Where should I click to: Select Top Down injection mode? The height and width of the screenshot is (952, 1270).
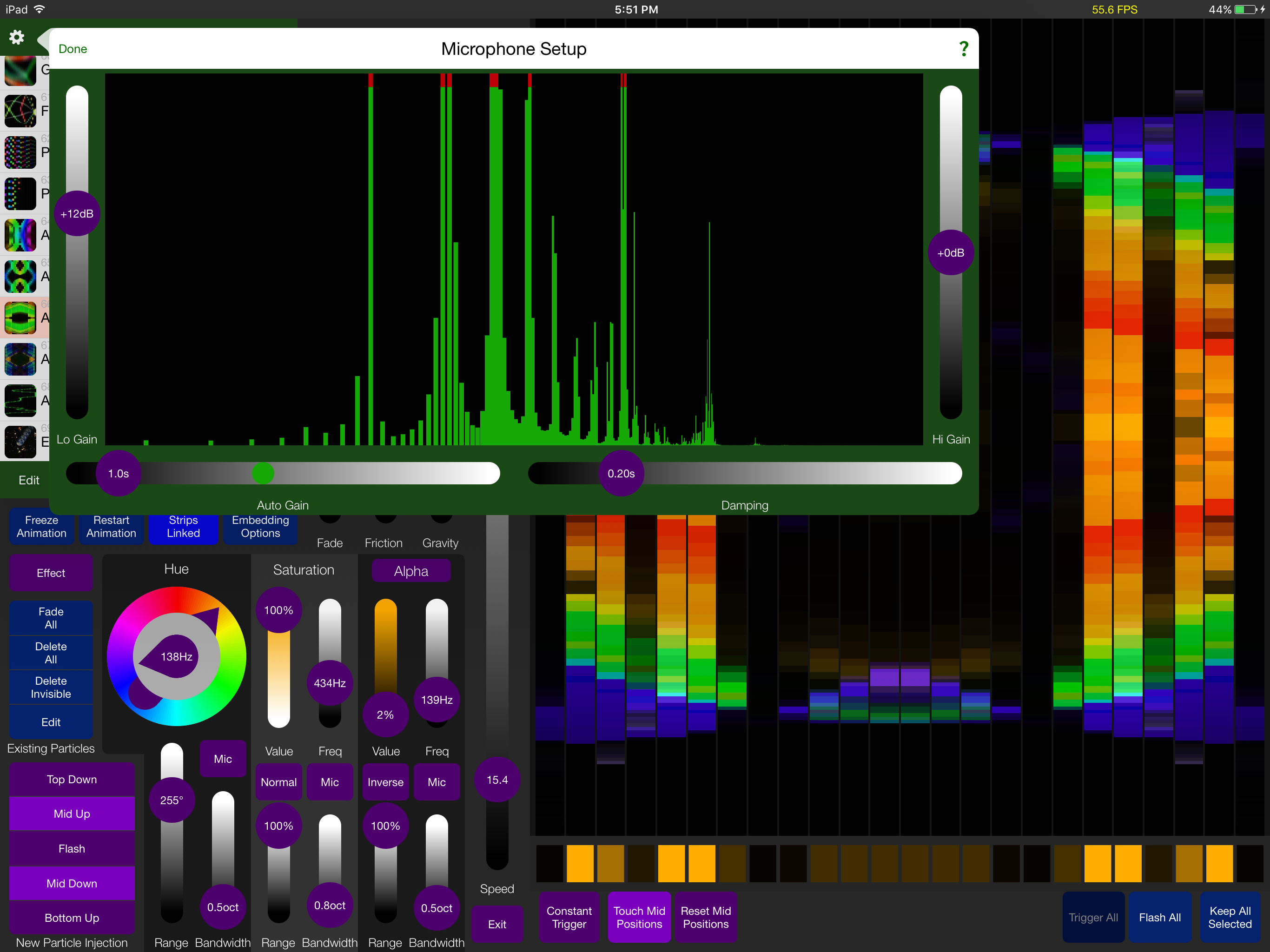click(72, 779)
